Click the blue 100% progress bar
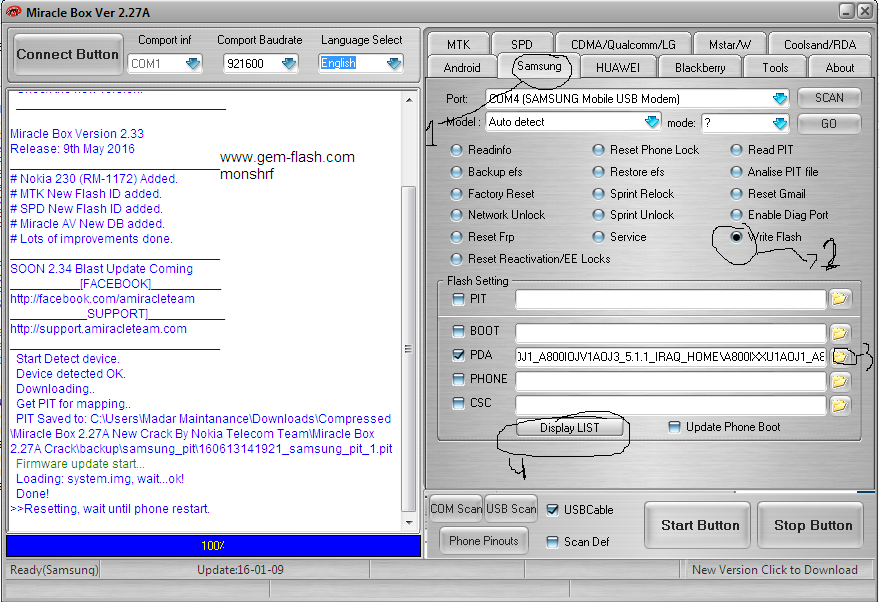The image size is (879, 614). point(214,546)
